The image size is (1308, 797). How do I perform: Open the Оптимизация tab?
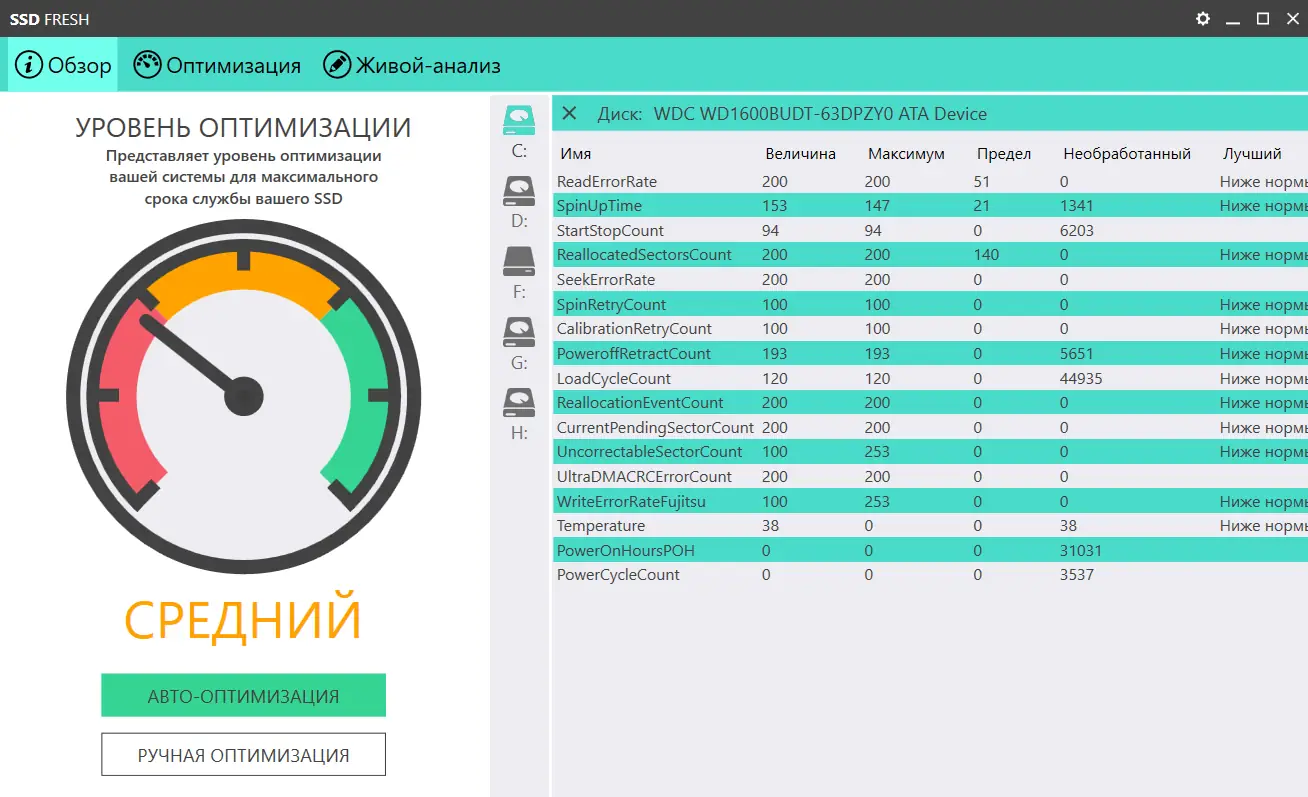[x=217, y=65]
